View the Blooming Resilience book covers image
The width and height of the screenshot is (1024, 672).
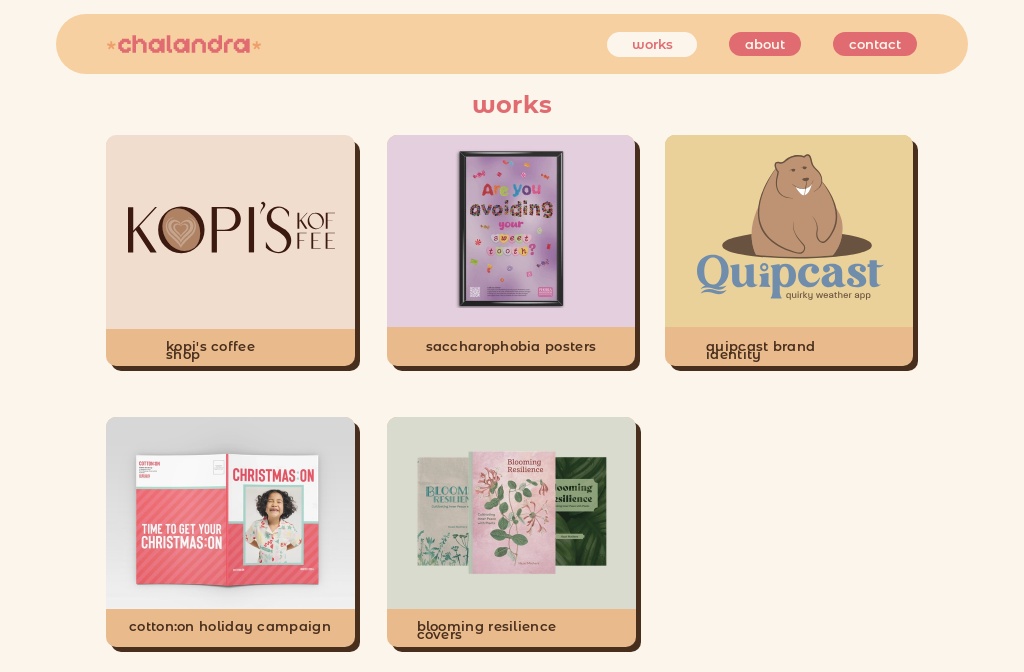pyautogui.click(x=511, y=513)
